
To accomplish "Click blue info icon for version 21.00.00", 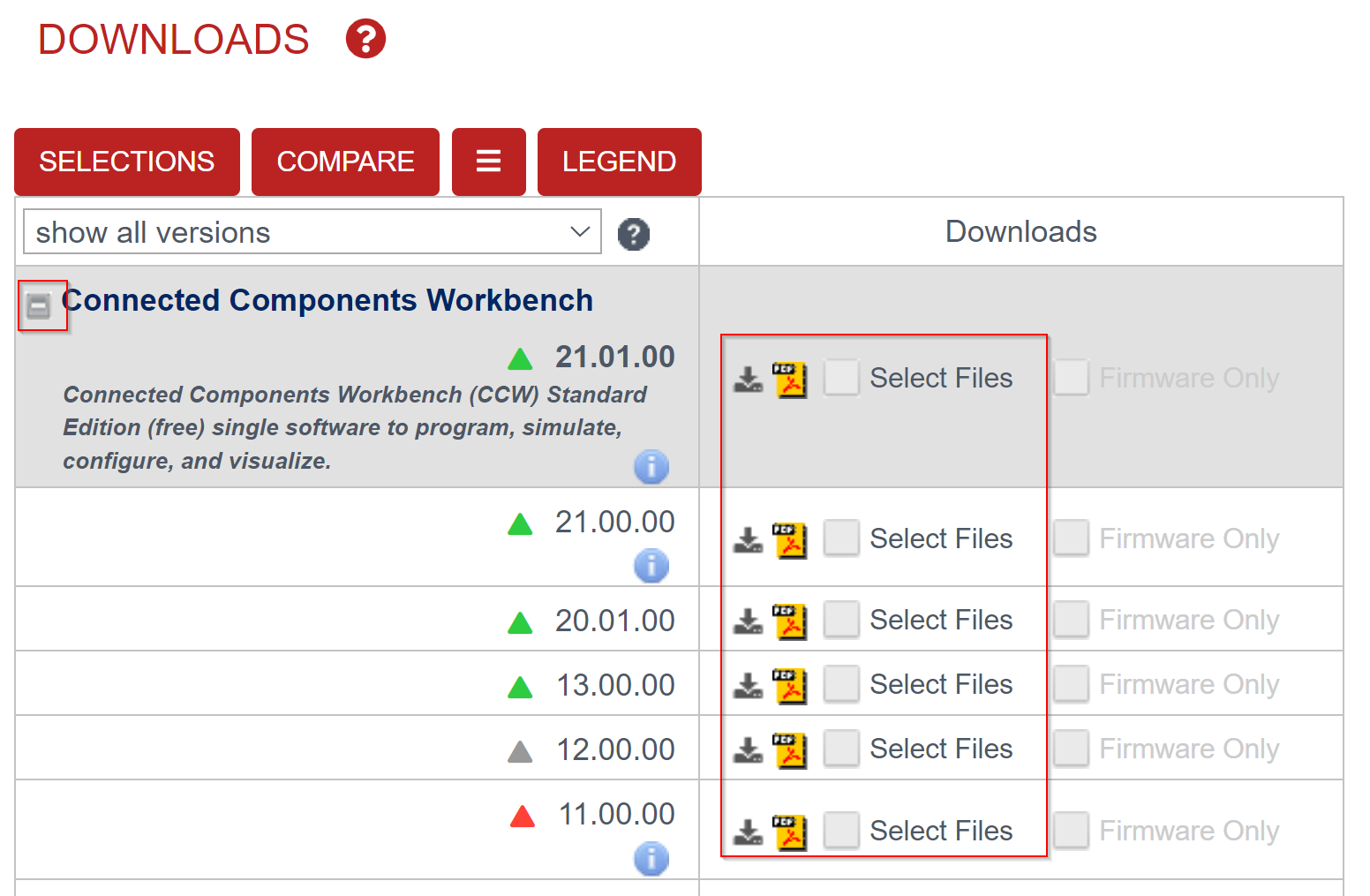I will click(x=651, y=565).
